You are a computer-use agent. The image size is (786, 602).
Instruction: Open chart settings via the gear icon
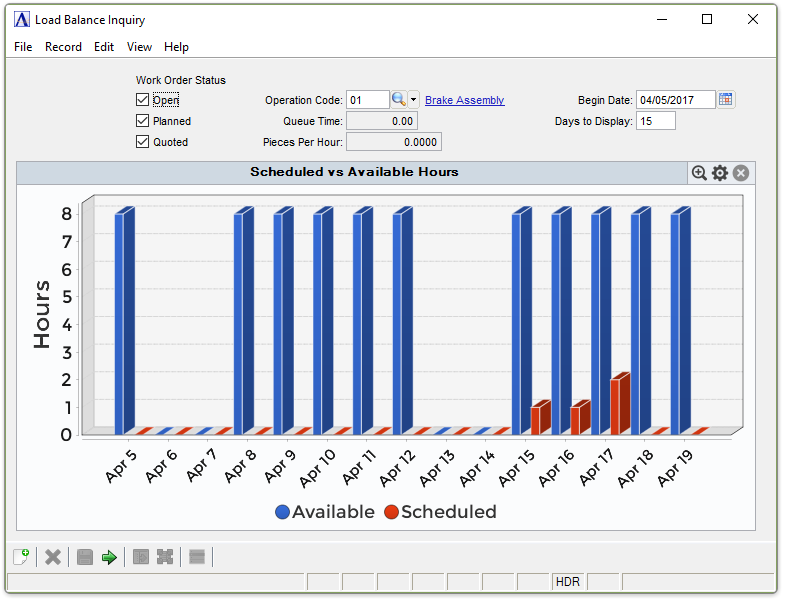coord(720,173)
